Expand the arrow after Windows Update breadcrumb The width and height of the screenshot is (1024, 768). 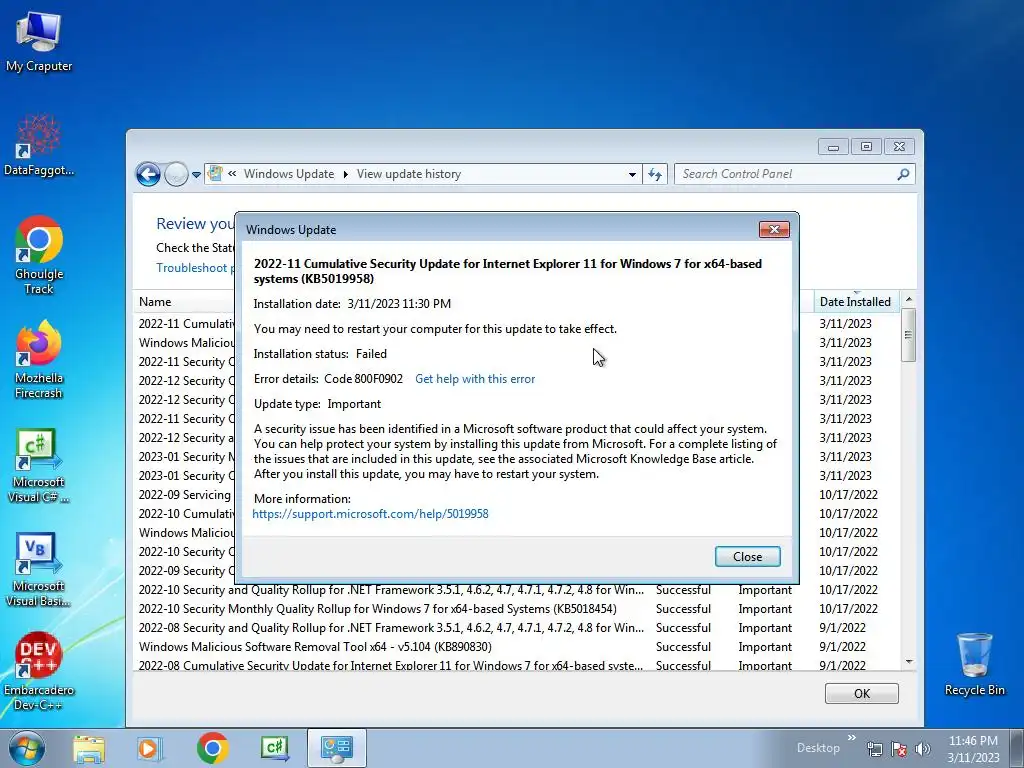(345, 174)
